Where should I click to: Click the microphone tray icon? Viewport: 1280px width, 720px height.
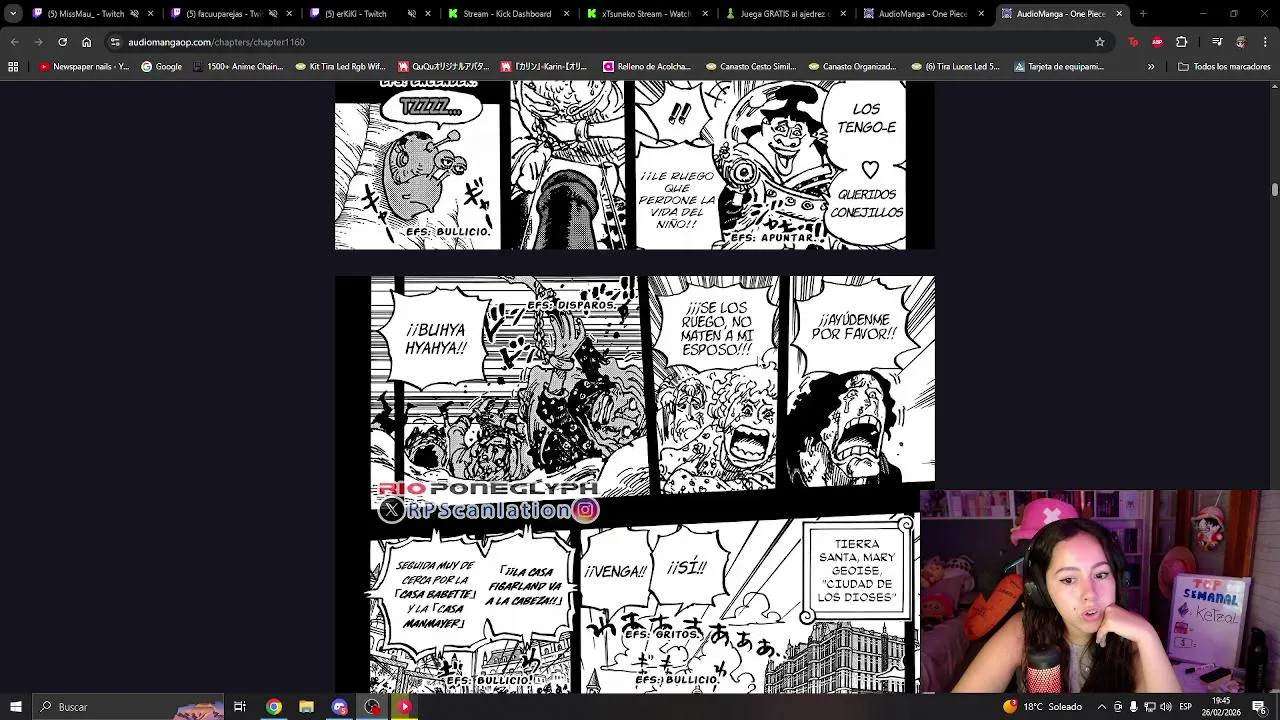click(x=1133, y=707)
